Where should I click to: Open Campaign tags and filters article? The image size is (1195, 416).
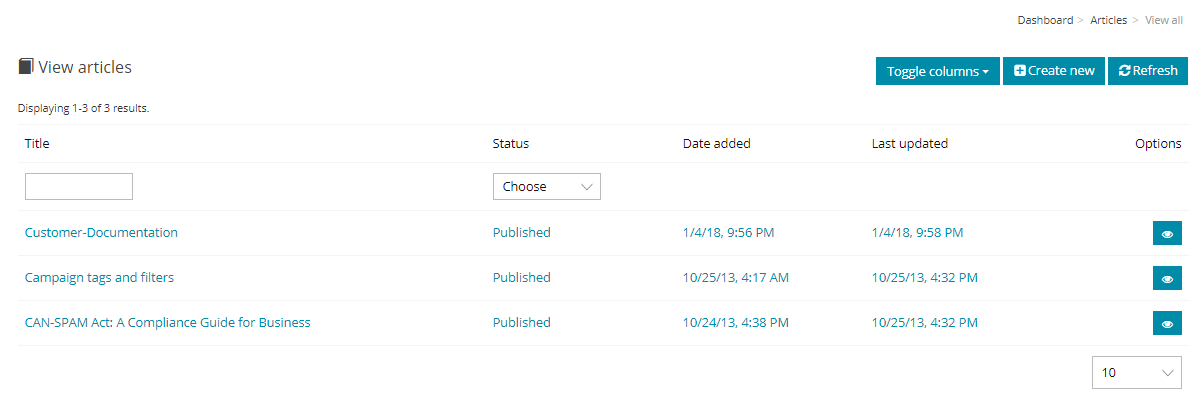pos(99,277)
